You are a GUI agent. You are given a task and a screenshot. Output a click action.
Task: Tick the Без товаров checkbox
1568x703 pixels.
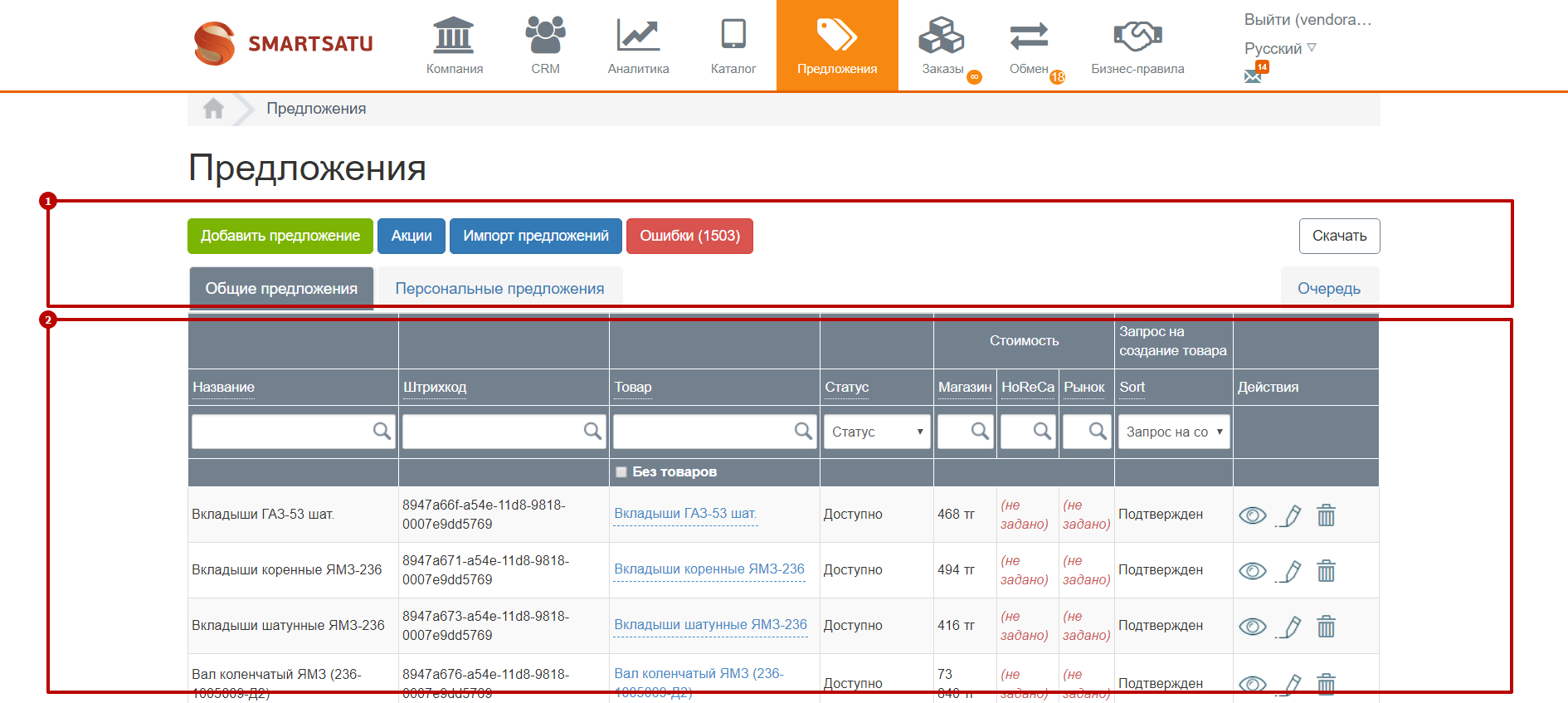pyautogui.click(x=621, y=472)
